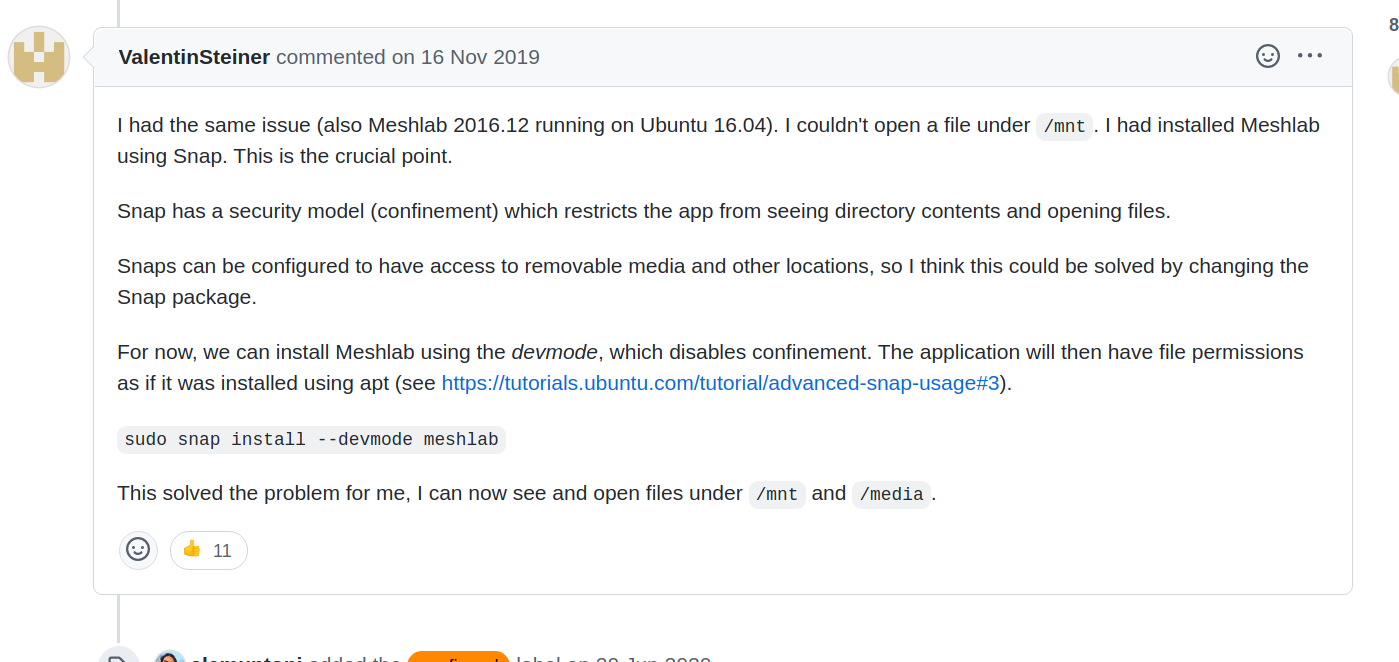Click the smiley reaction button below comment
This screenshot has height=662, width=1399.
point(138,550)
